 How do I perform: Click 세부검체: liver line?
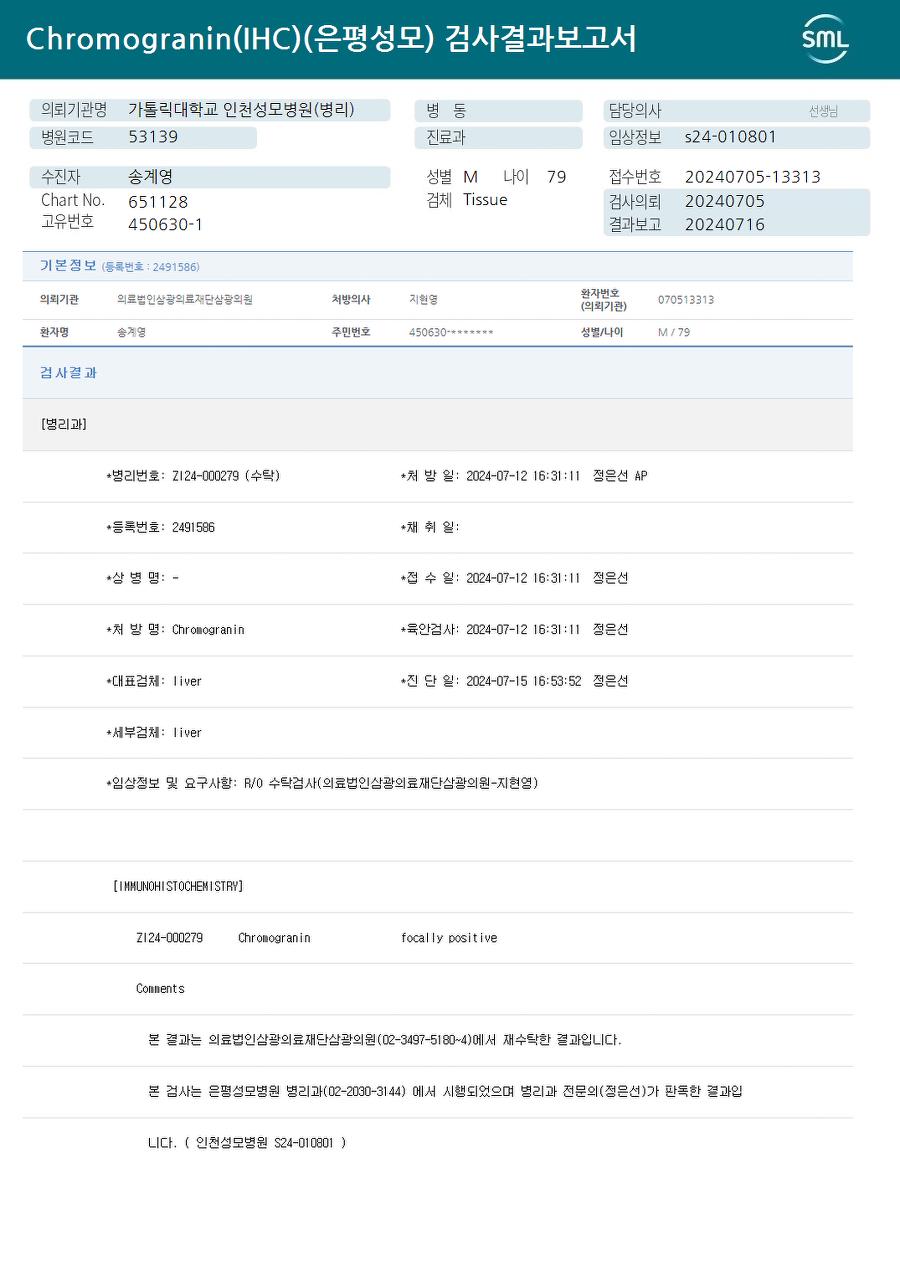154,733
